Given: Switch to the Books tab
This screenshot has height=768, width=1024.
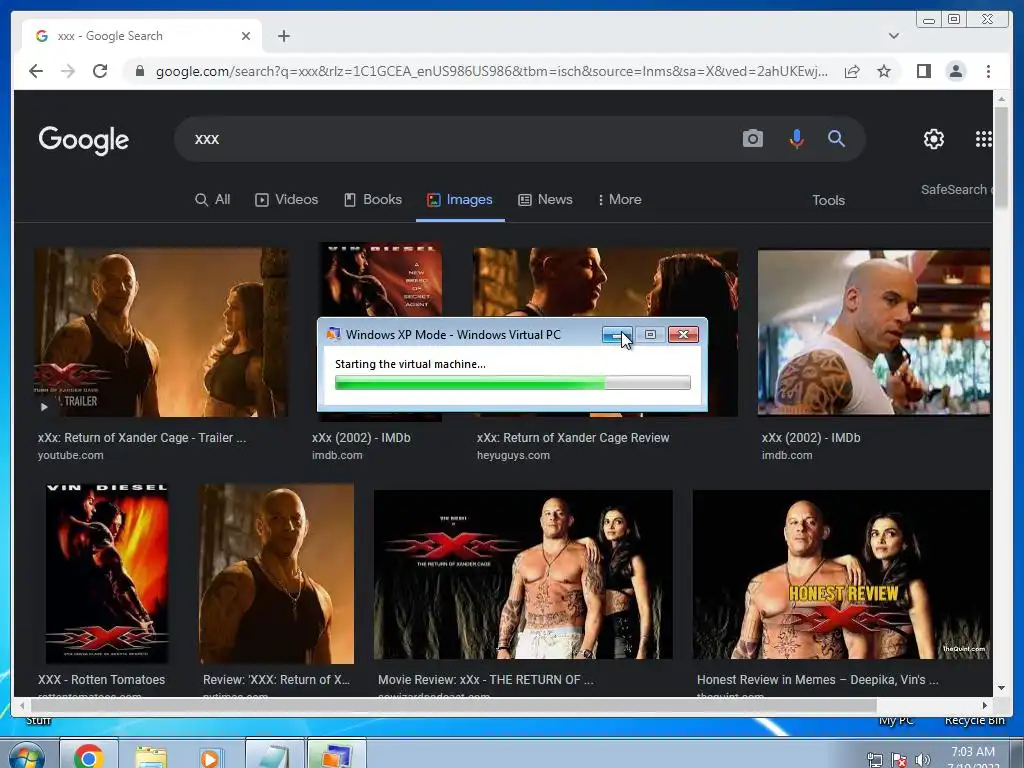Looking at the screenshot, I should coord(373,199).
